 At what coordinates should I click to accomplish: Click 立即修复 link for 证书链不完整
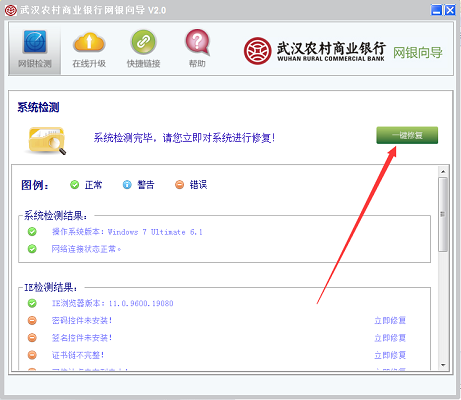pos(390,355)
